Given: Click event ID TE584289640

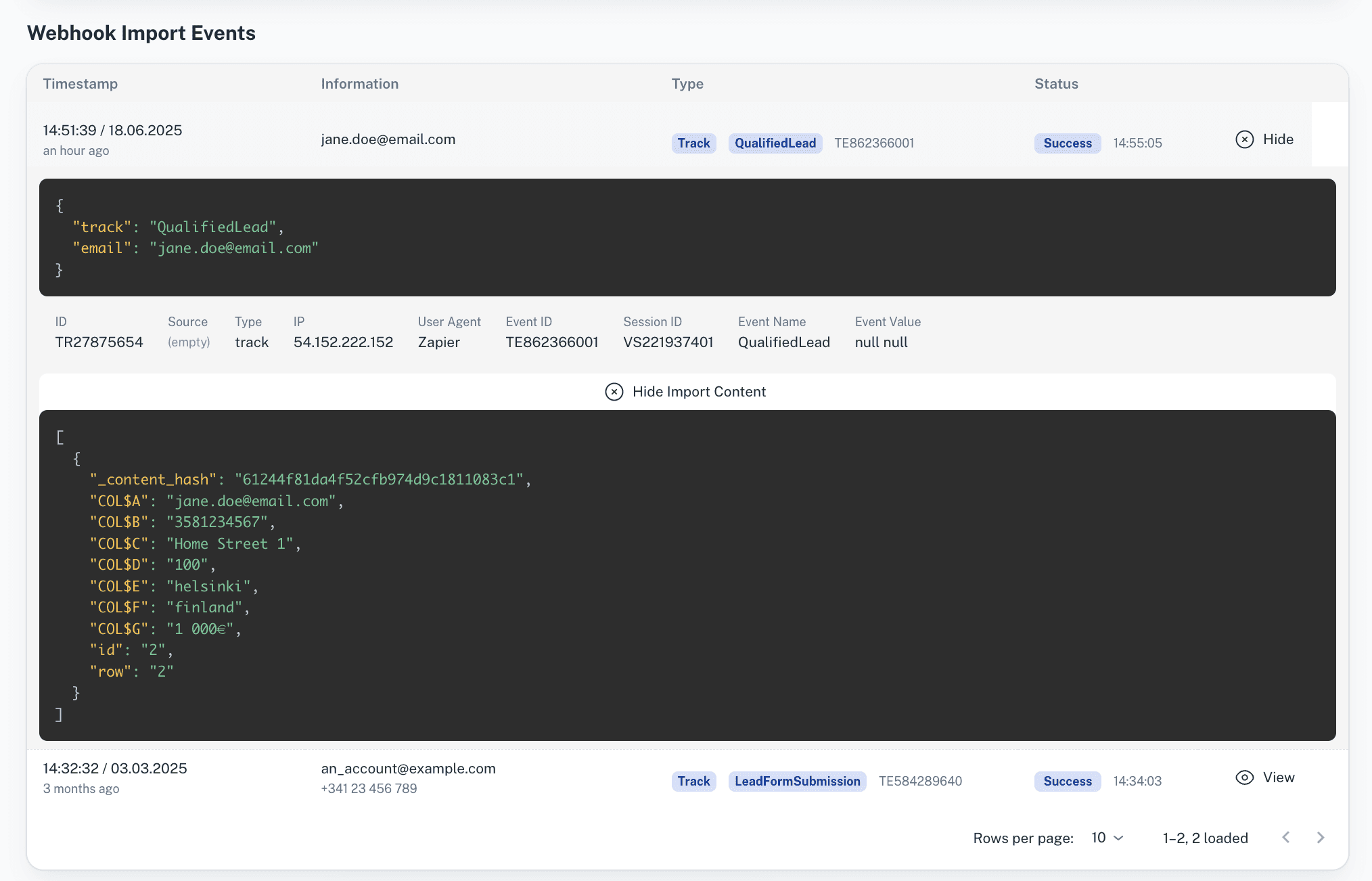Looking at the screenshot, I should [x=920, y=781].
